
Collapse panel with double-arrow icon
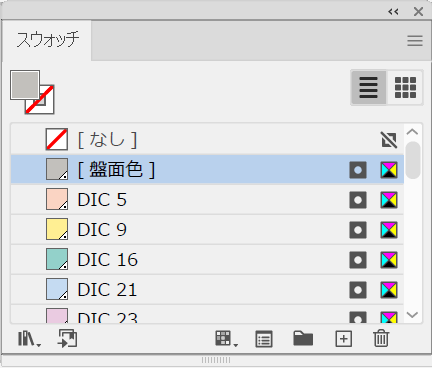[393, 12]
